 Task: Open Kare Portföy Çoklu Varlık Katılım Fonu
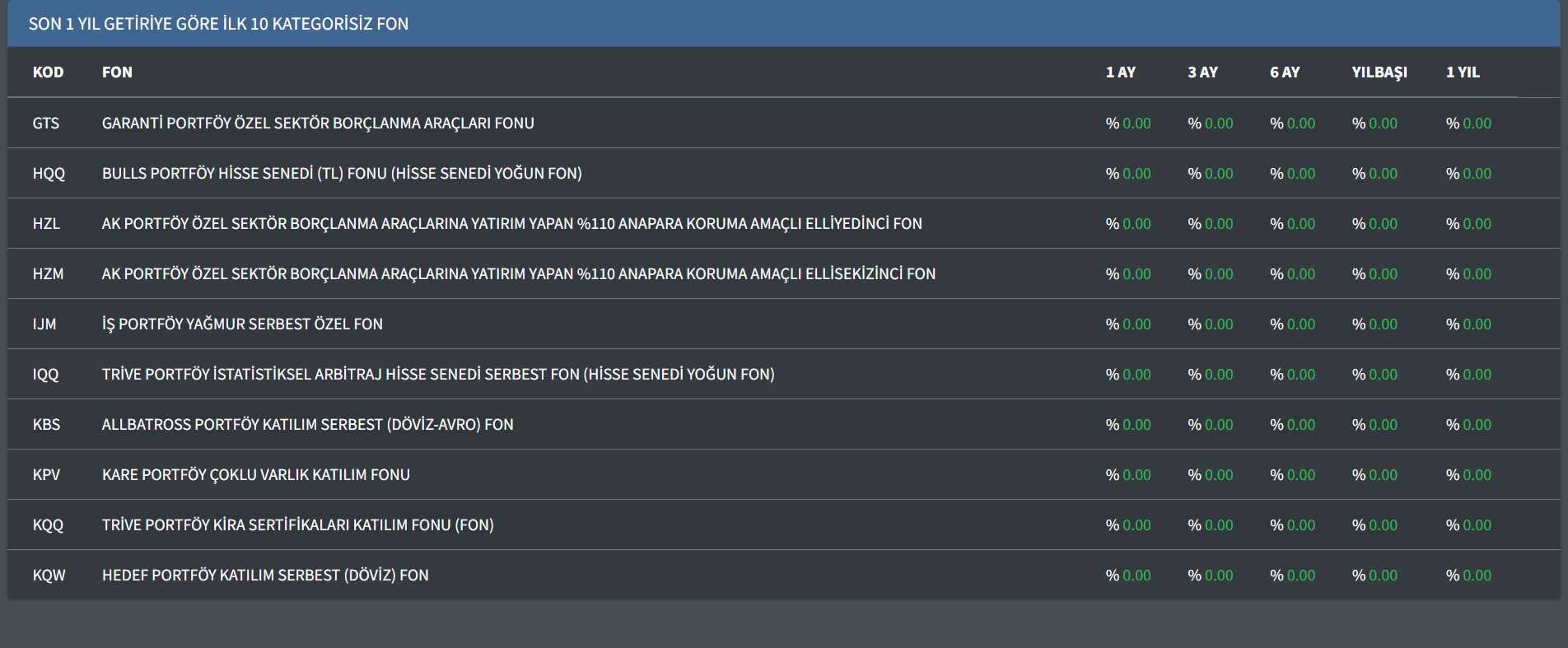click(x=255, y=475)
